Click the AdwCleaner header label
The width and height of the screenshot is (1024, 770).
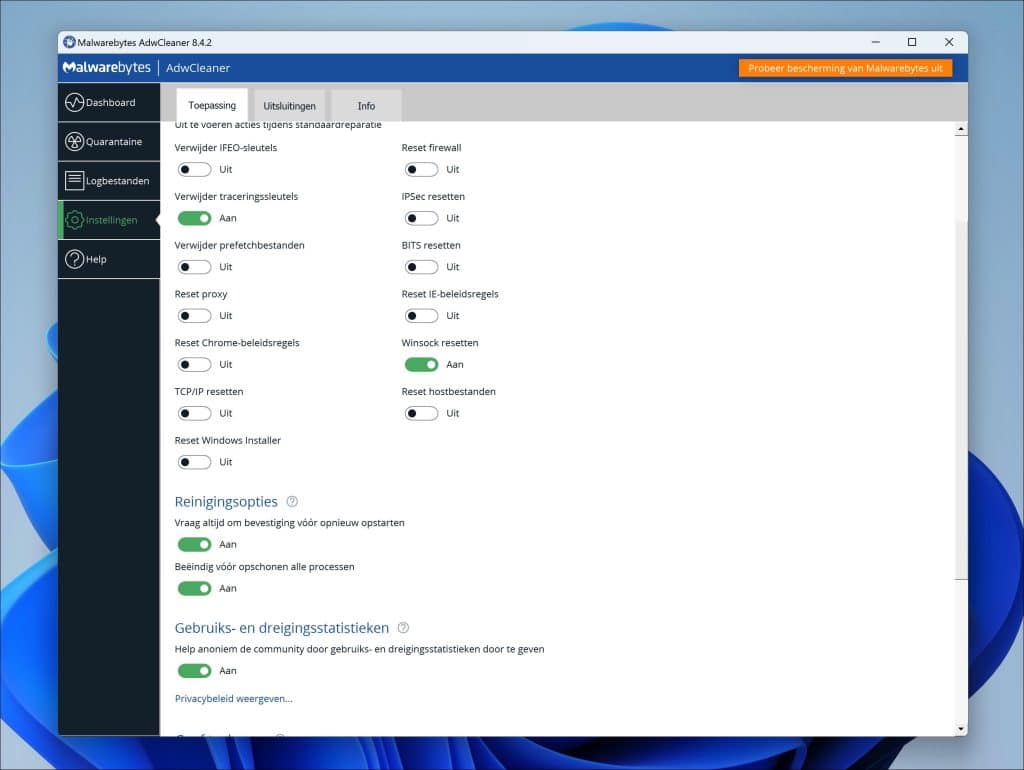(x=198, y=68)
